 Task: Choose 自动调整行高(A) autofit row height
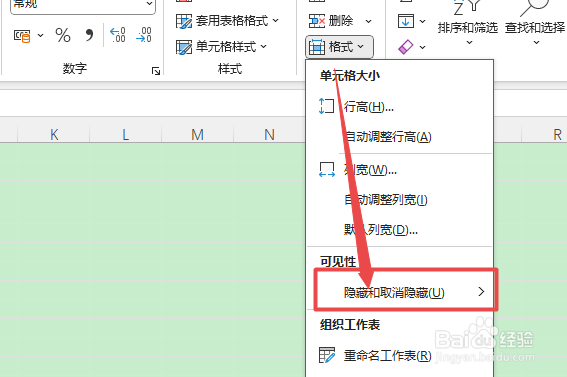click(399, 137)
